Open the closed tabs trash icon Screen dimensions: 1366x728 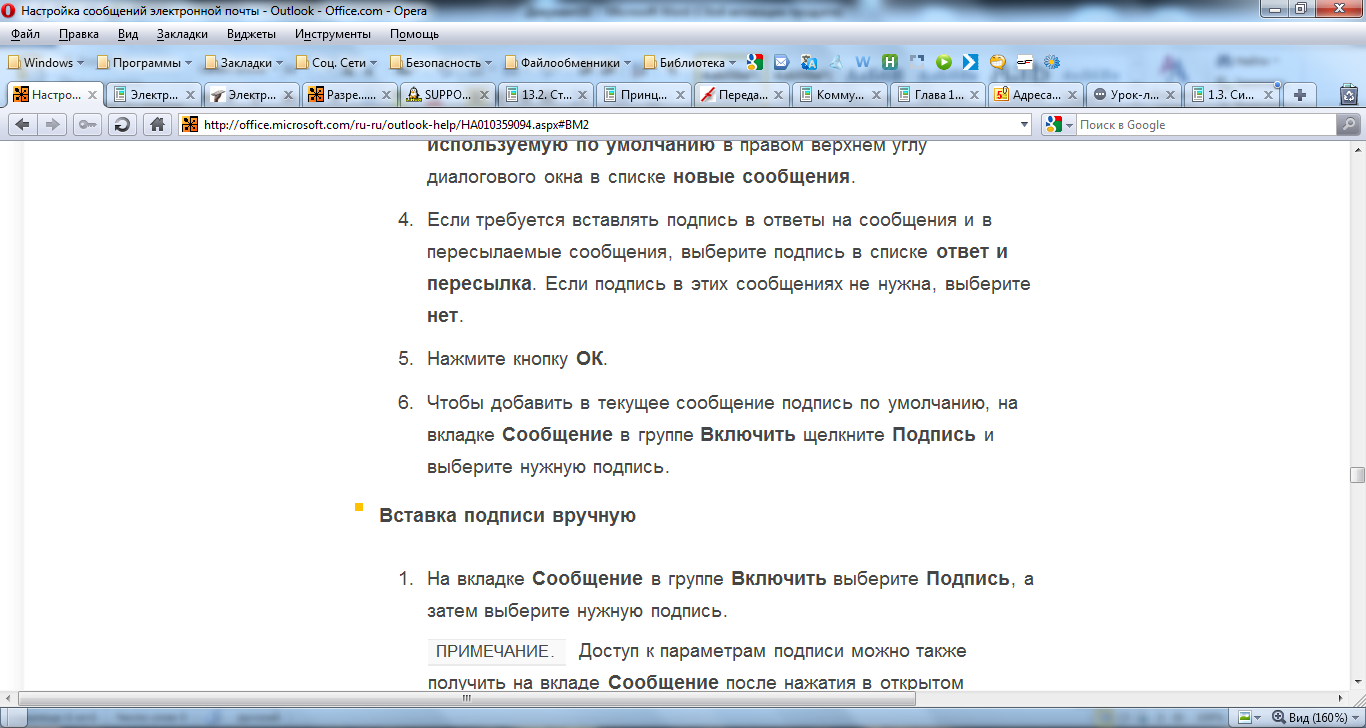[x=1348, y=95]
